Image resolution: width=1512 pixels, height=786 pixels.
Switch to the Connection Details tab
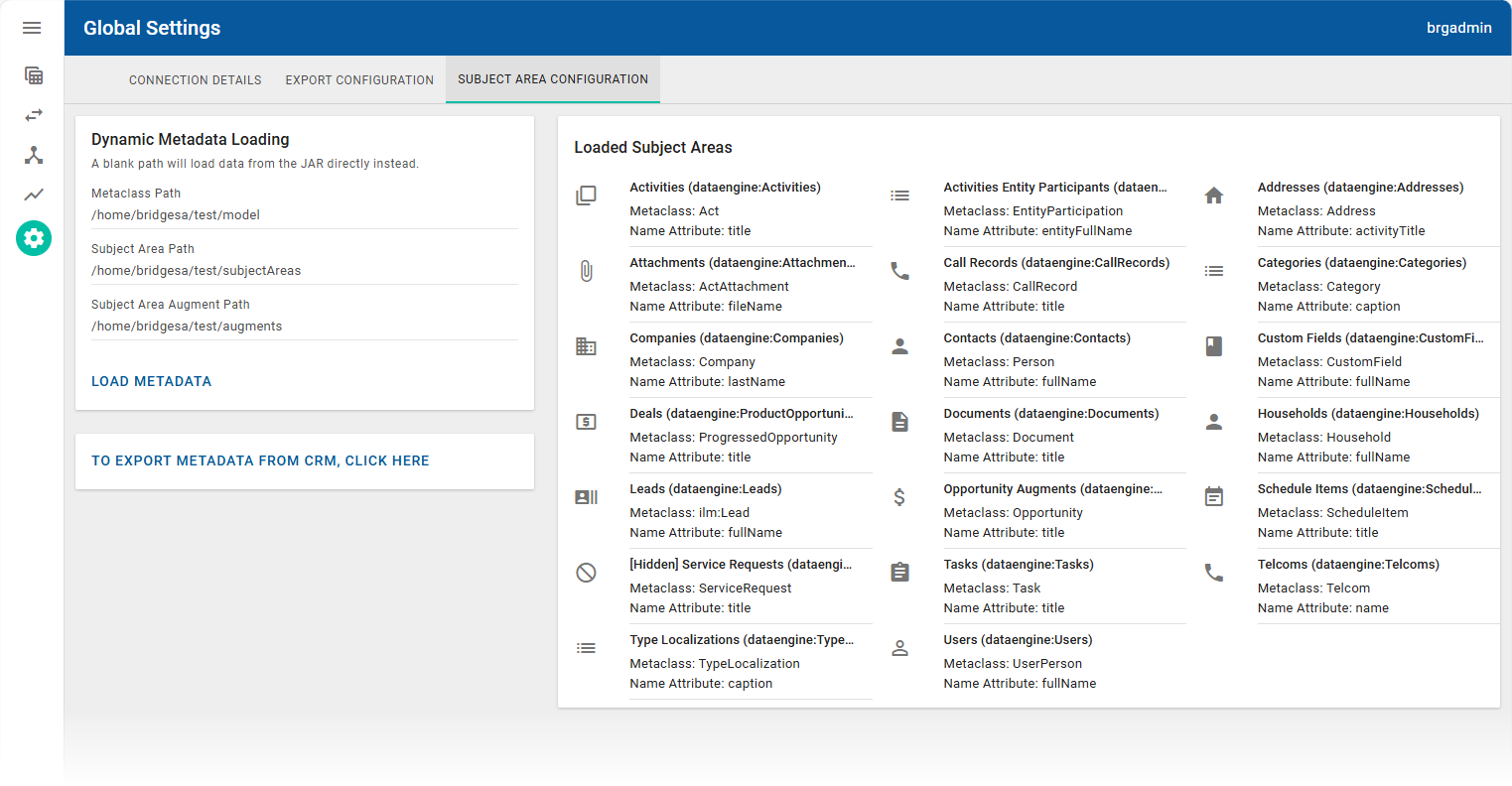(x=195, y=79)
